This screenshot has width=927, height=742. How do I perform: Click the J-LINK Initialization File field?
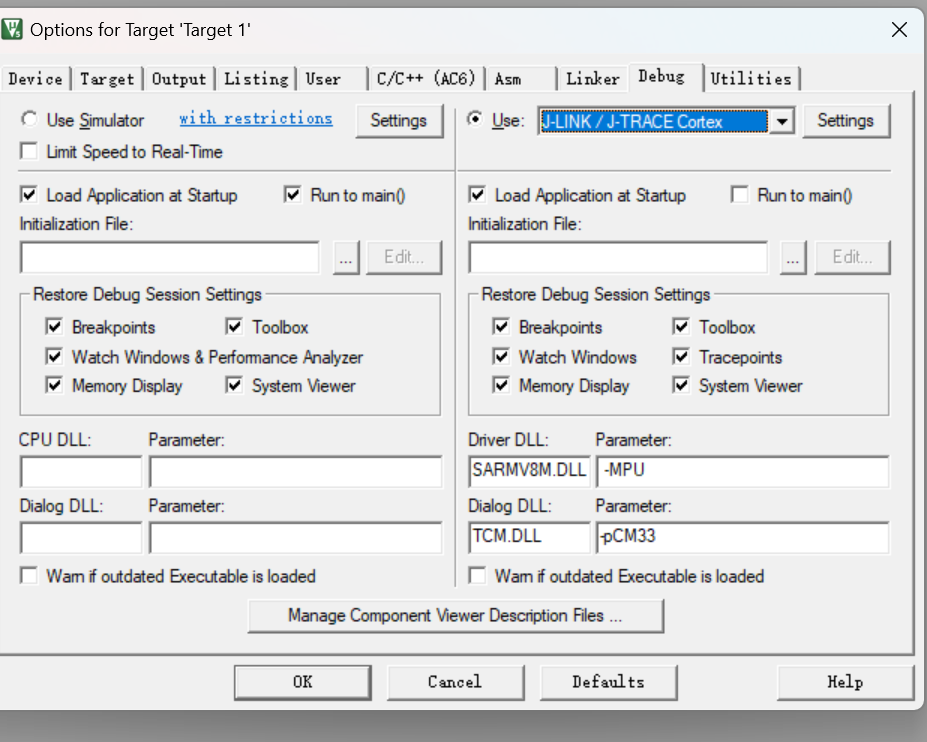[618, 257]
